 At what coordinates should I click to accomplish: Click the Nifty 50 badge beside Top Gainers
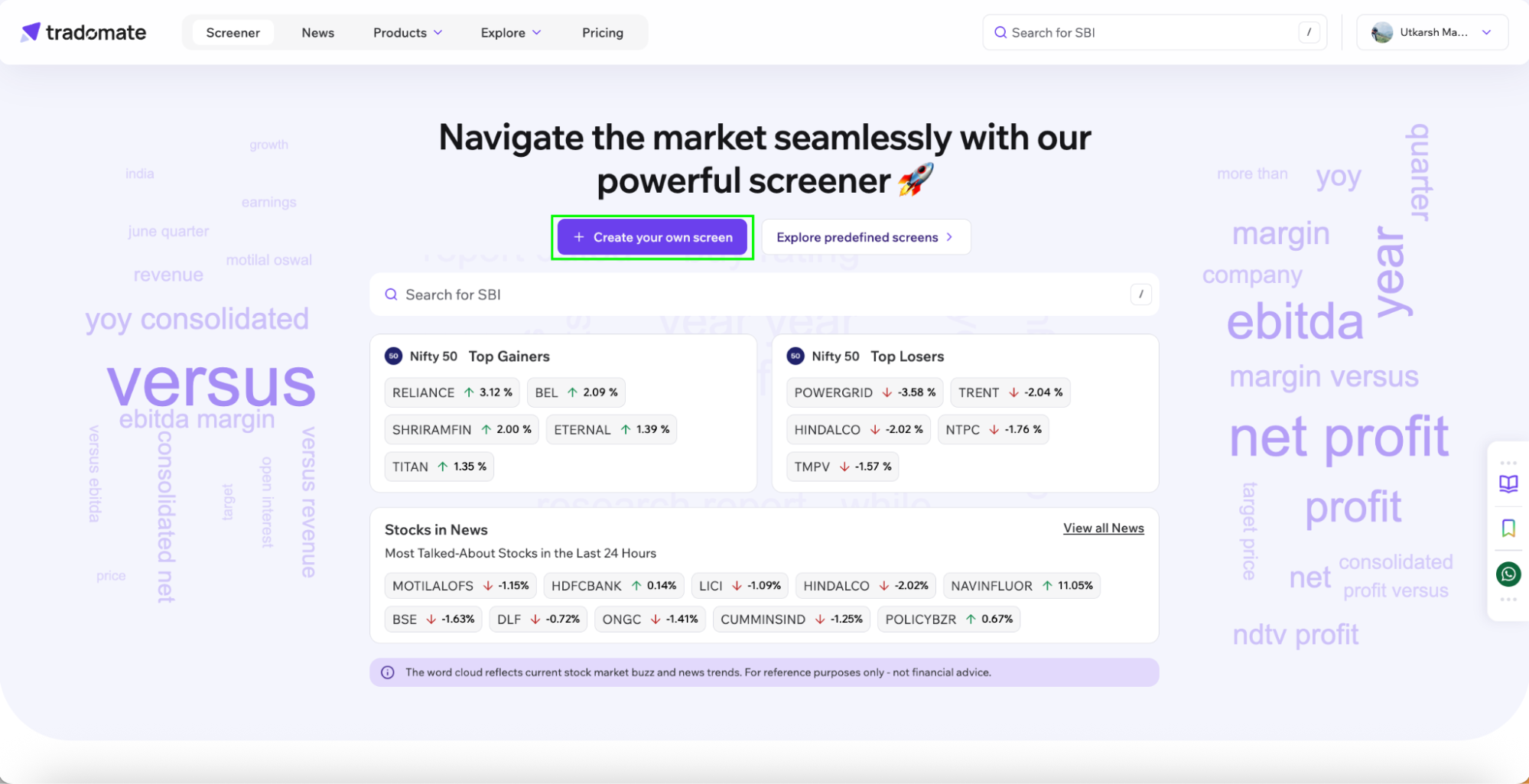coord(393,356)
